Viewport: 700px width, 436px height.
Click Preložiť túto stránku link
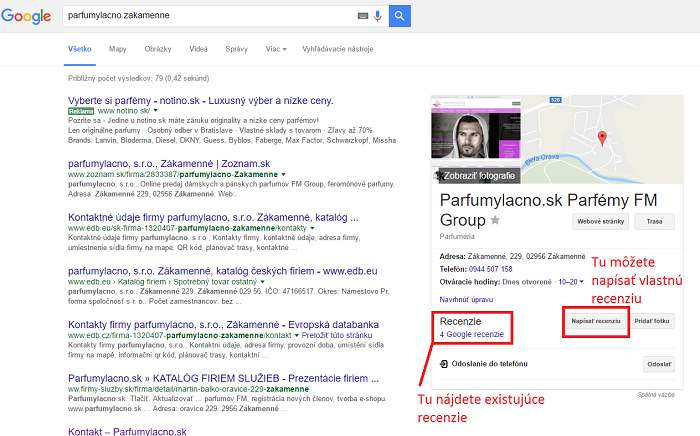[337, 335]
